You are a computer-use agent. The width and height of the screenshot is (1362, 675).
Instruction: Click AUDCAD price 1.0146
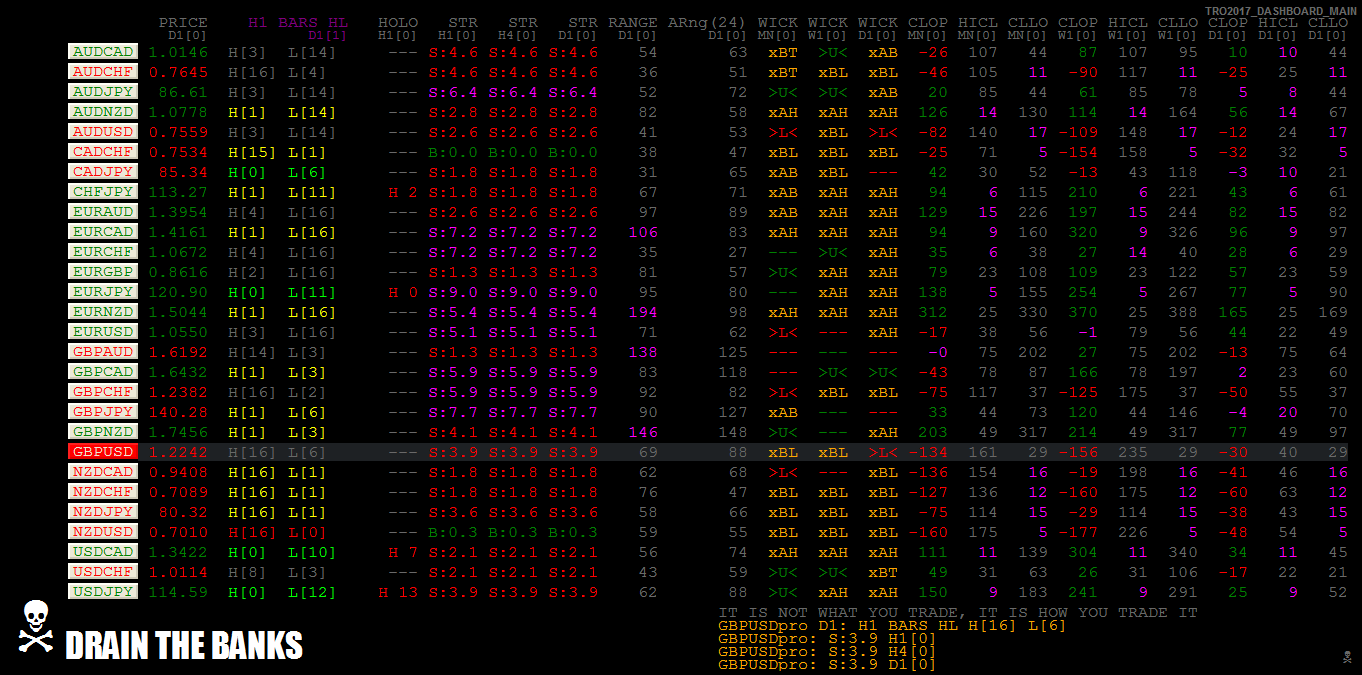[x=178, y=52]
